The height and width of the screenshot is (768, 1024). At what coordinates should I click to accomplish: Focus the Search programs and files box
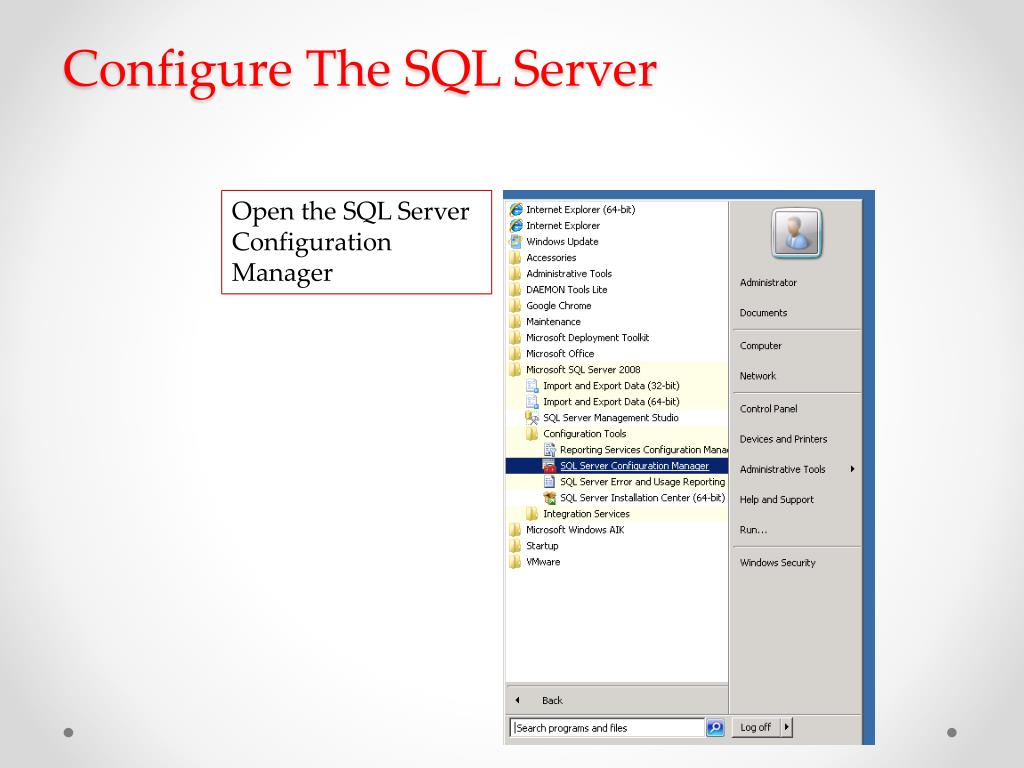607,728
